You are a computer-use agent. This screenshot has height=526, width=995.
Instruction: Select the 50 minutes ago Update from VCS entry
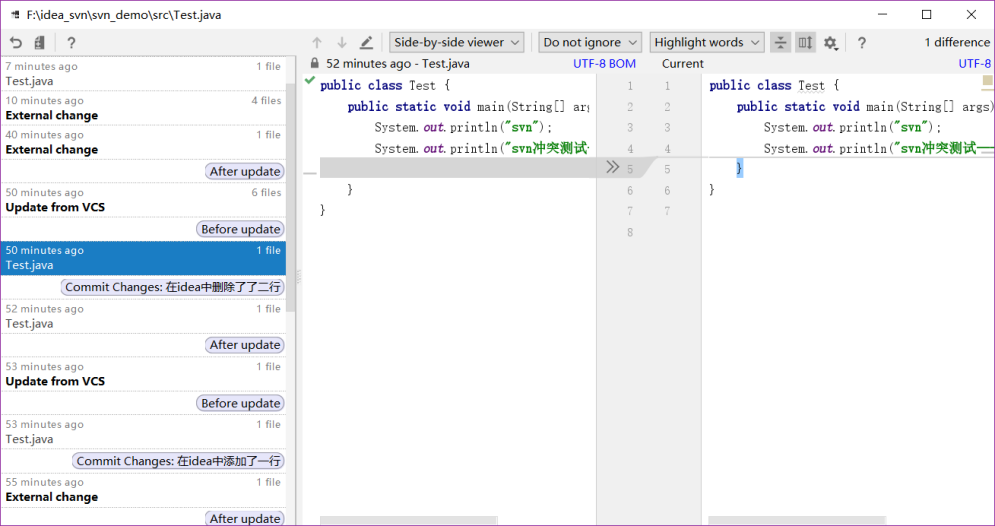click(x=143, y=200)
